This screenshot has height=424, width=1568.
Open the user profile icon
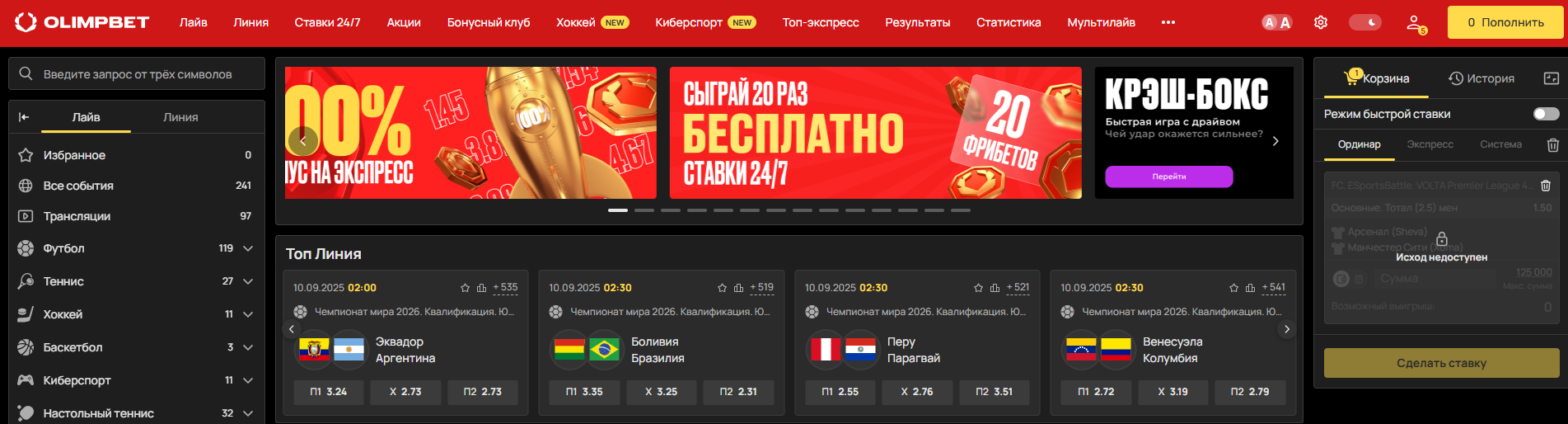(1416, 23)
